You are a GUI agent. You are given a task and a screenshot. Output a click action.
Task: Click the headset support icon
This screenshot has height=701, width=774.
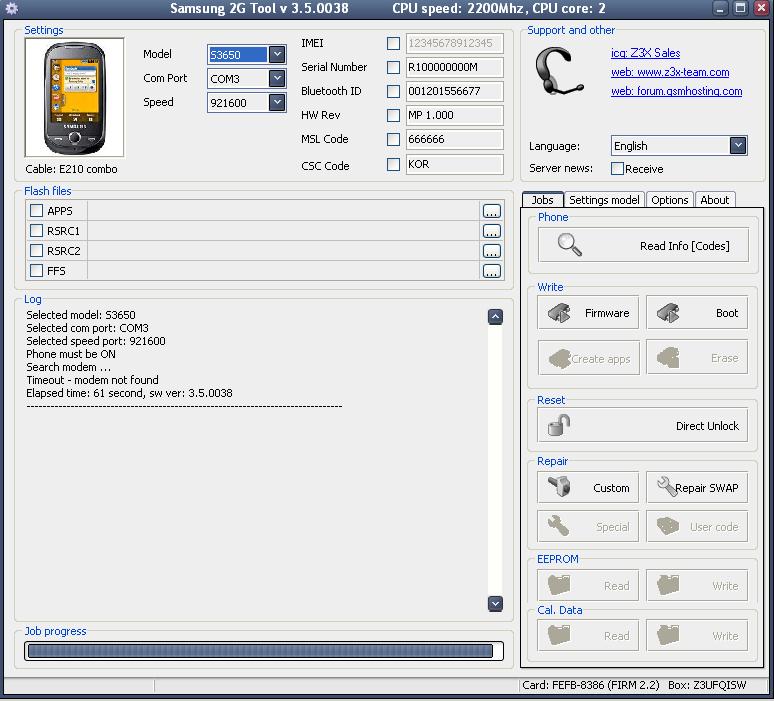click(x=558, y=72)
